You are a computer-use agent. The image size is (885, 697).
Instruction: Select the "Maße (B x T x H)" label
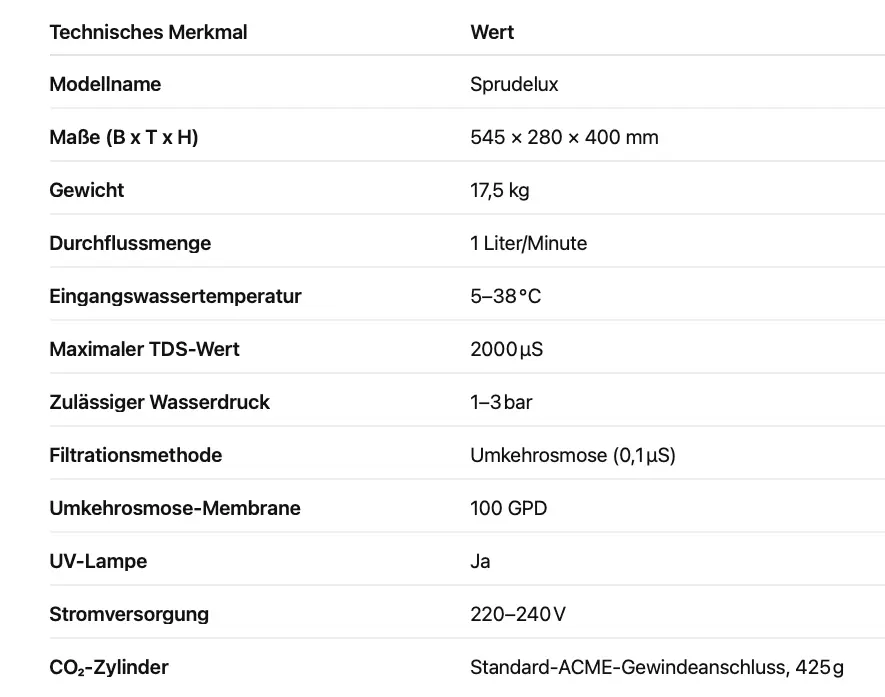click(x=124, y=137)
